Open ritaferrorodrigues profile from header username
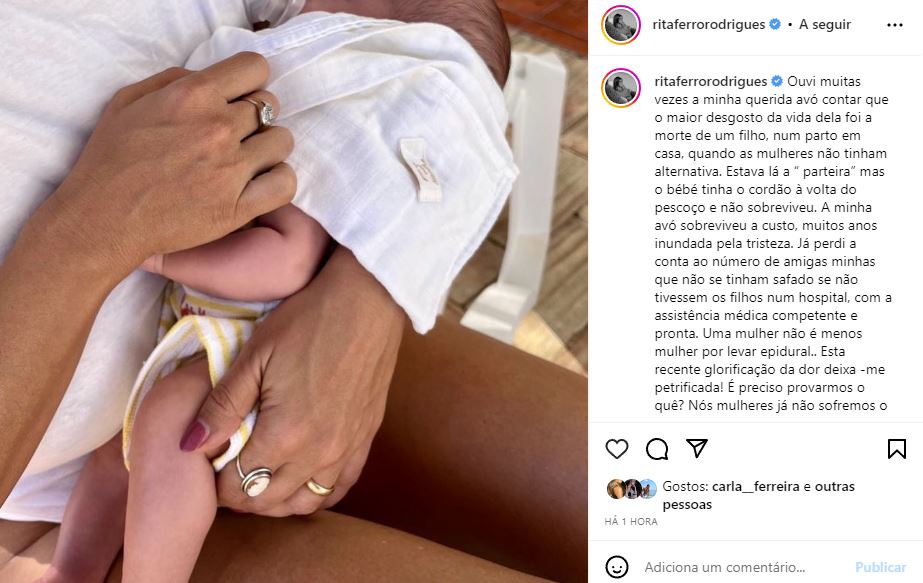This screenshot has width=923, height=583. coord(709,24)
